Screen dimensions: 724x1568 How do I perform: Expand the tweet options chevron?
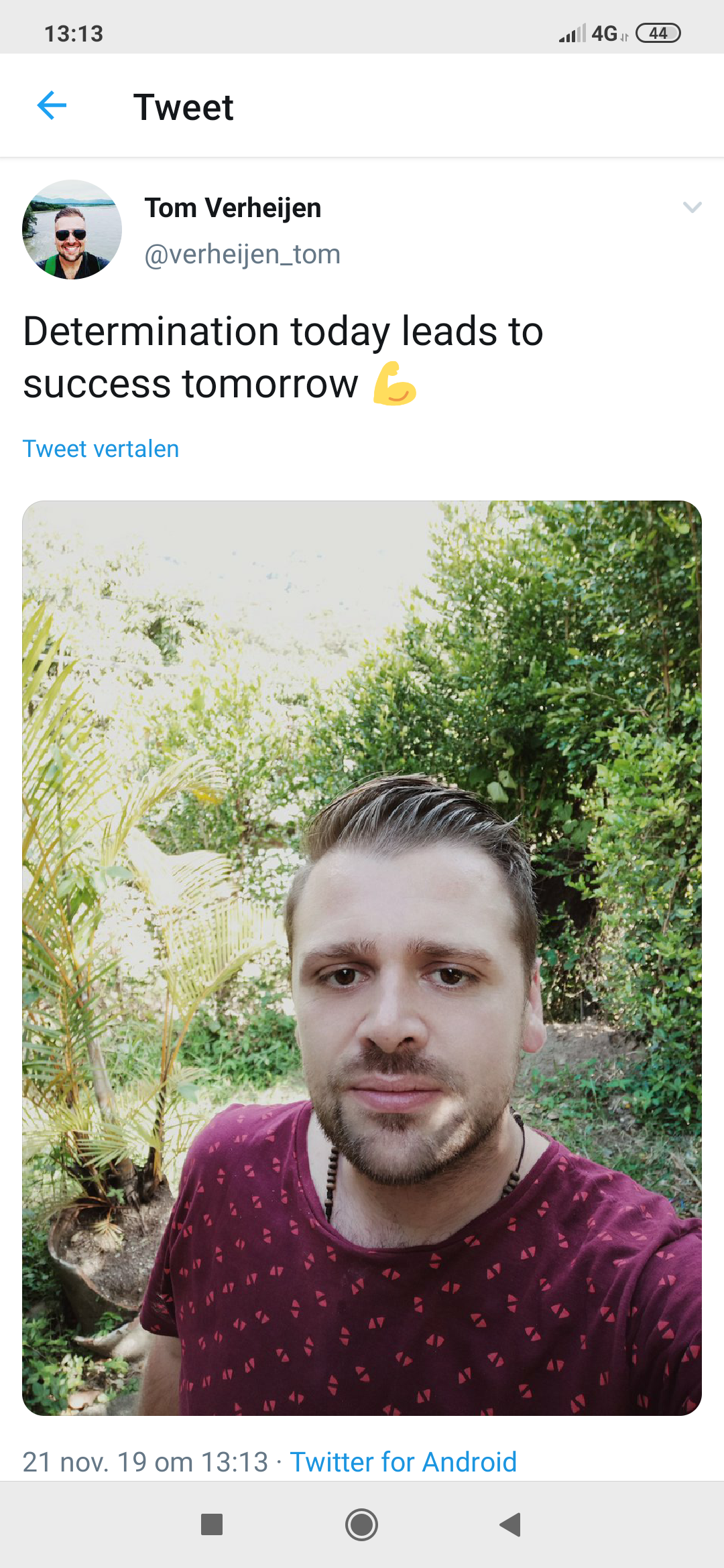[x=692, y=207]
